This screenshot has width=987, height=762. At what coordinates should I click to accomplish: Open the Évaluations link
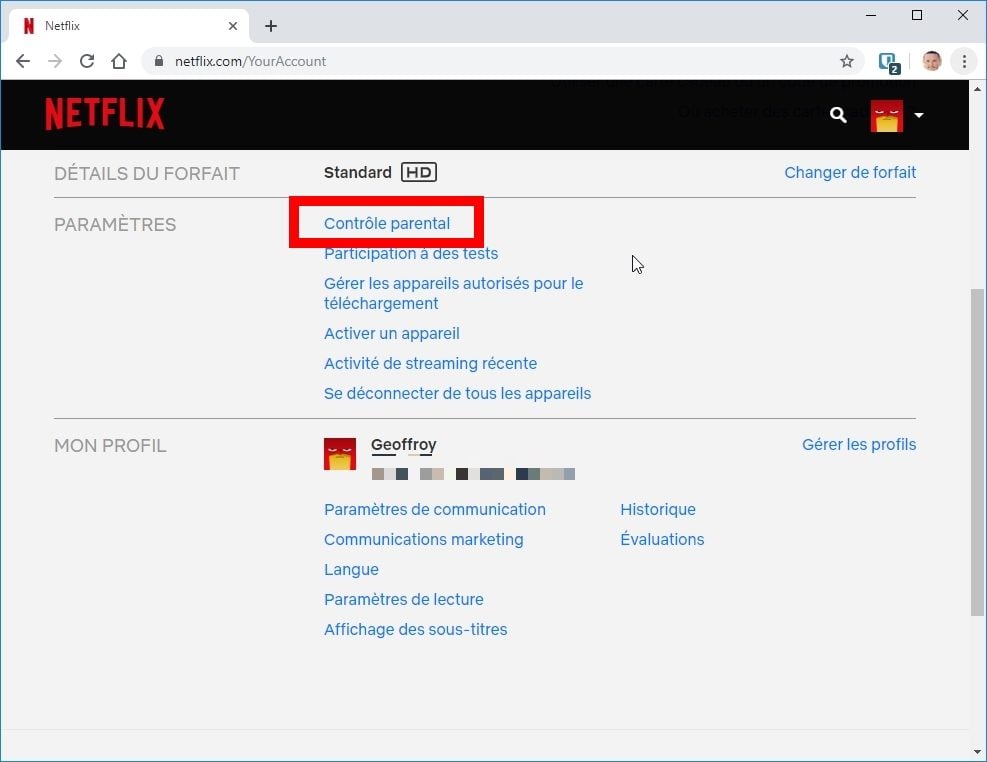662,540
